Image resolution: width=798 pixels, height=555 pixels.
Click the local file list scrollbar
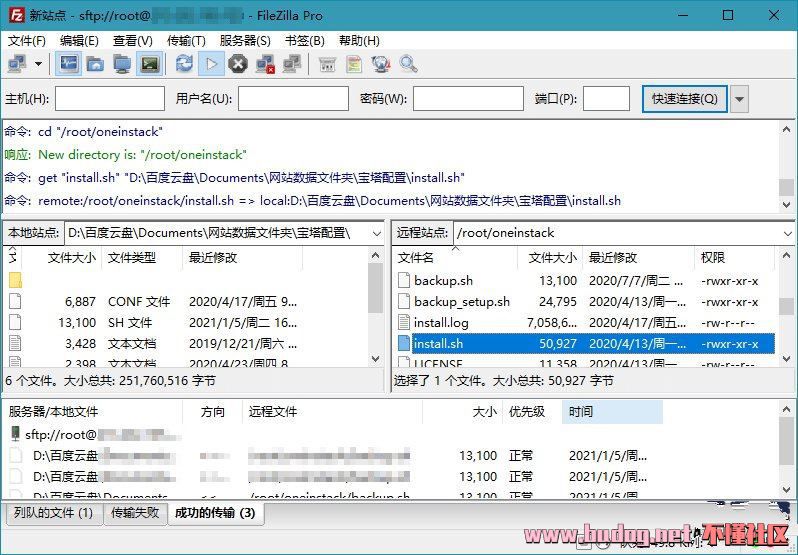(x=376, y=288)
